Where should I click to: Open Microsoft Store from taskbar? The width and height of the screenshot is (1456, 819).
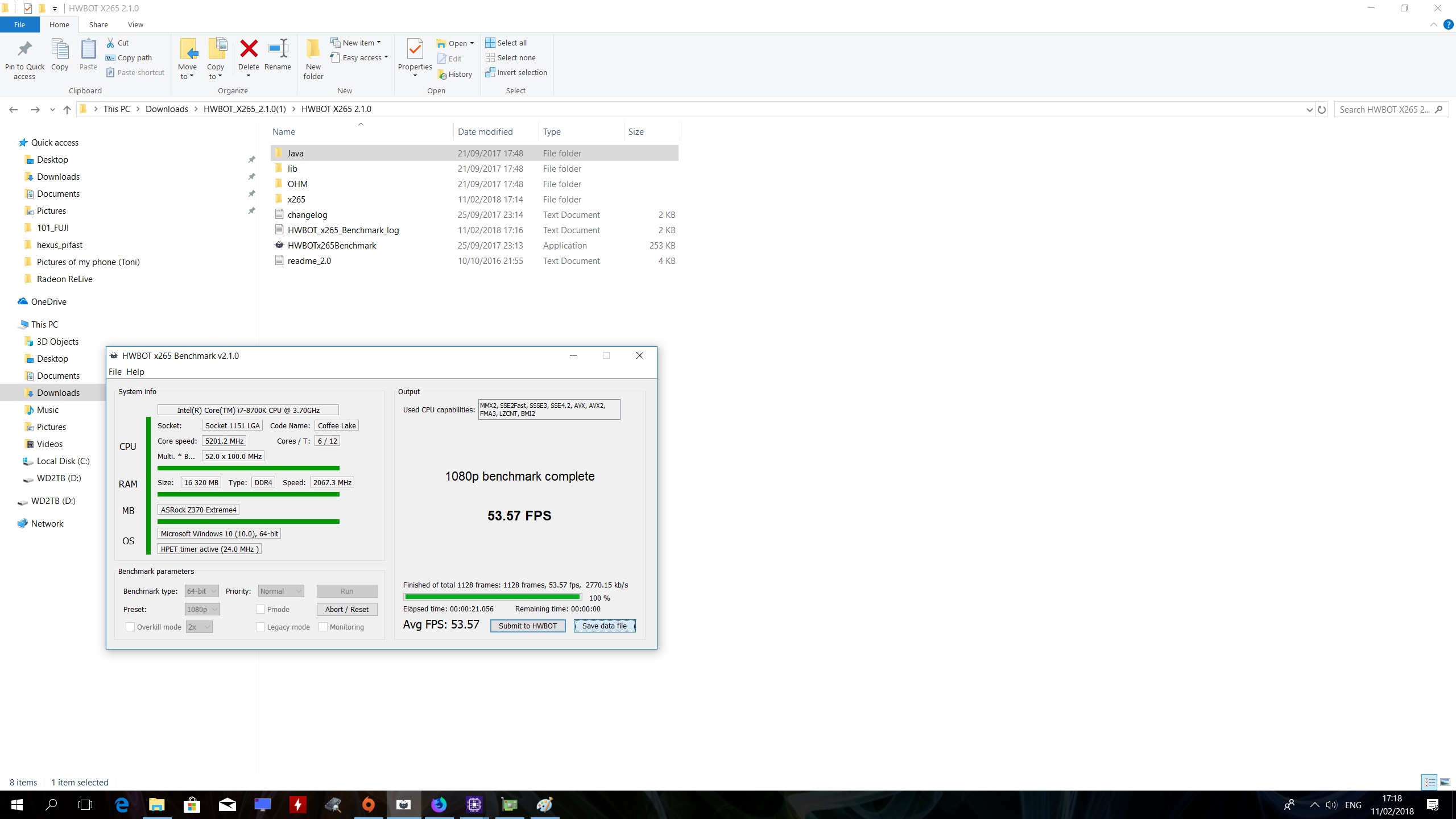click(192, 805)
